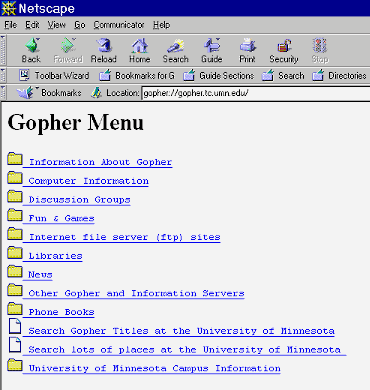Open the News link

coord(40,275)
